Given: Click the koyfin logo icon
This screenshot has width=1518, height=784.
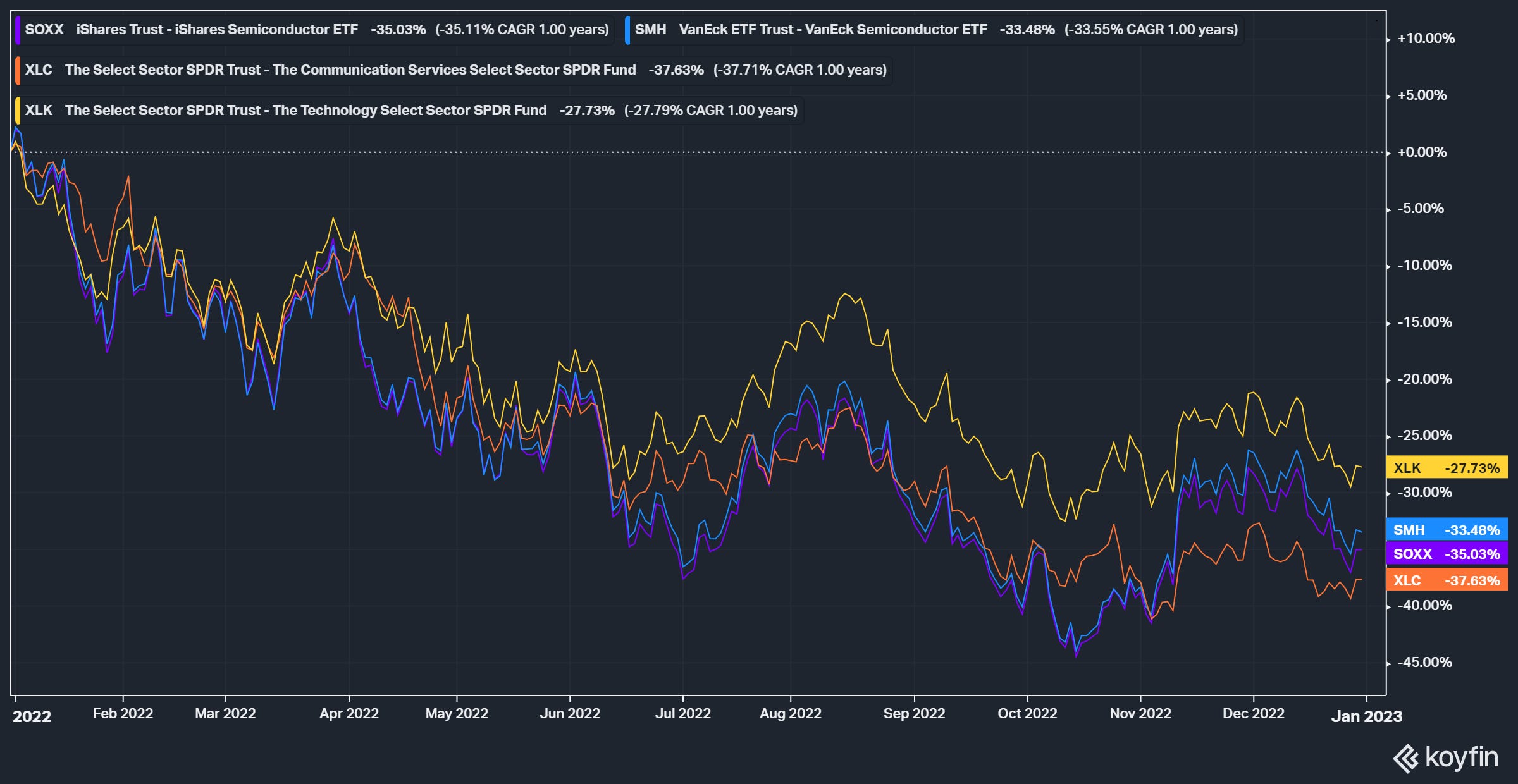Looking at the screenshot, I should click(x=1406, y=759).
